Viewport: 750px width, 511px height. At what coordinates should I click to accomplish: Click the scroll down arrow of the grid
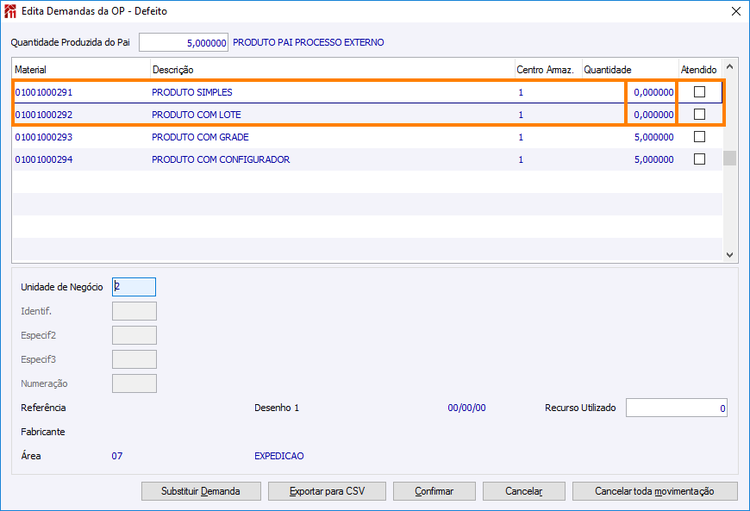coord(729,255)
